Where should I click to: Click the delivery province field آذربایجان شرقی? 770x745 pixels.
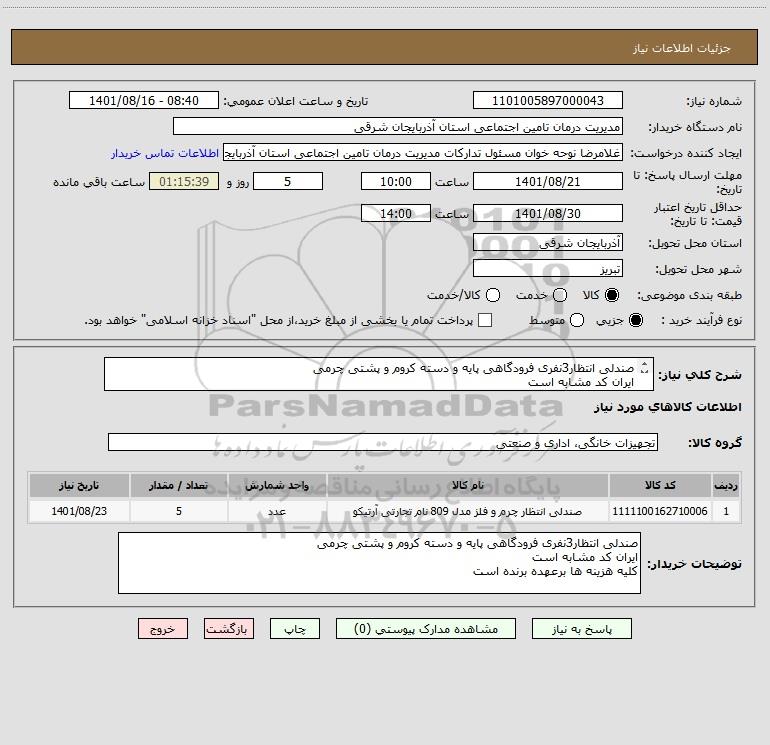point(548,243)
